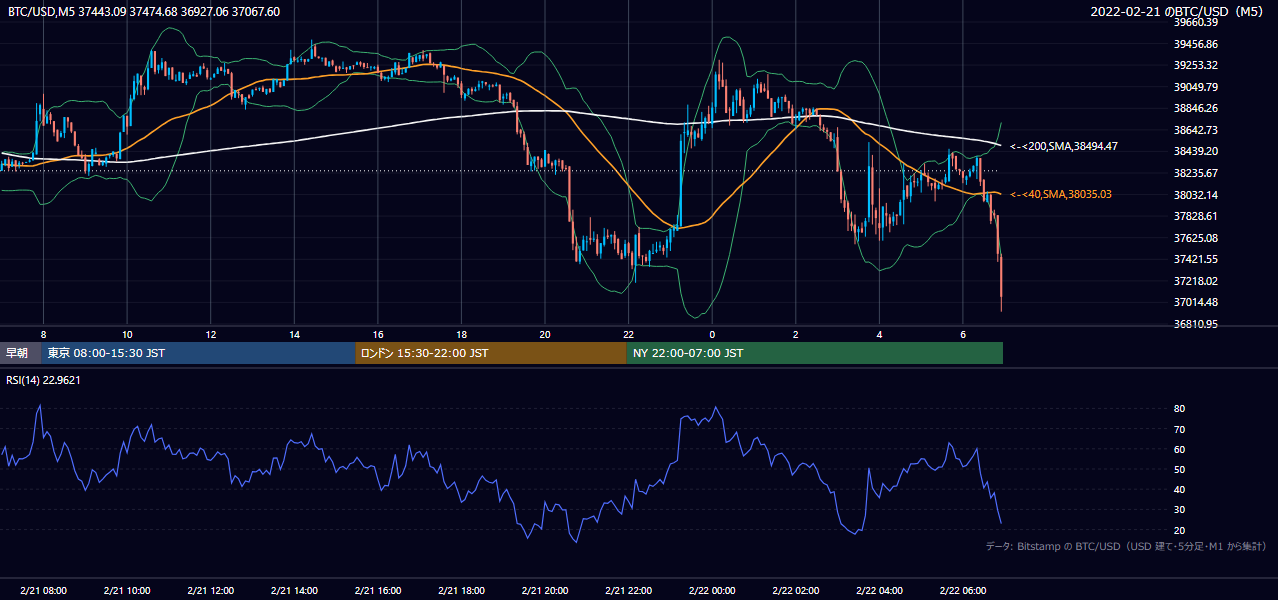
Task: Click price axis value 38032.14
Action: click(x=1195, y=195)
